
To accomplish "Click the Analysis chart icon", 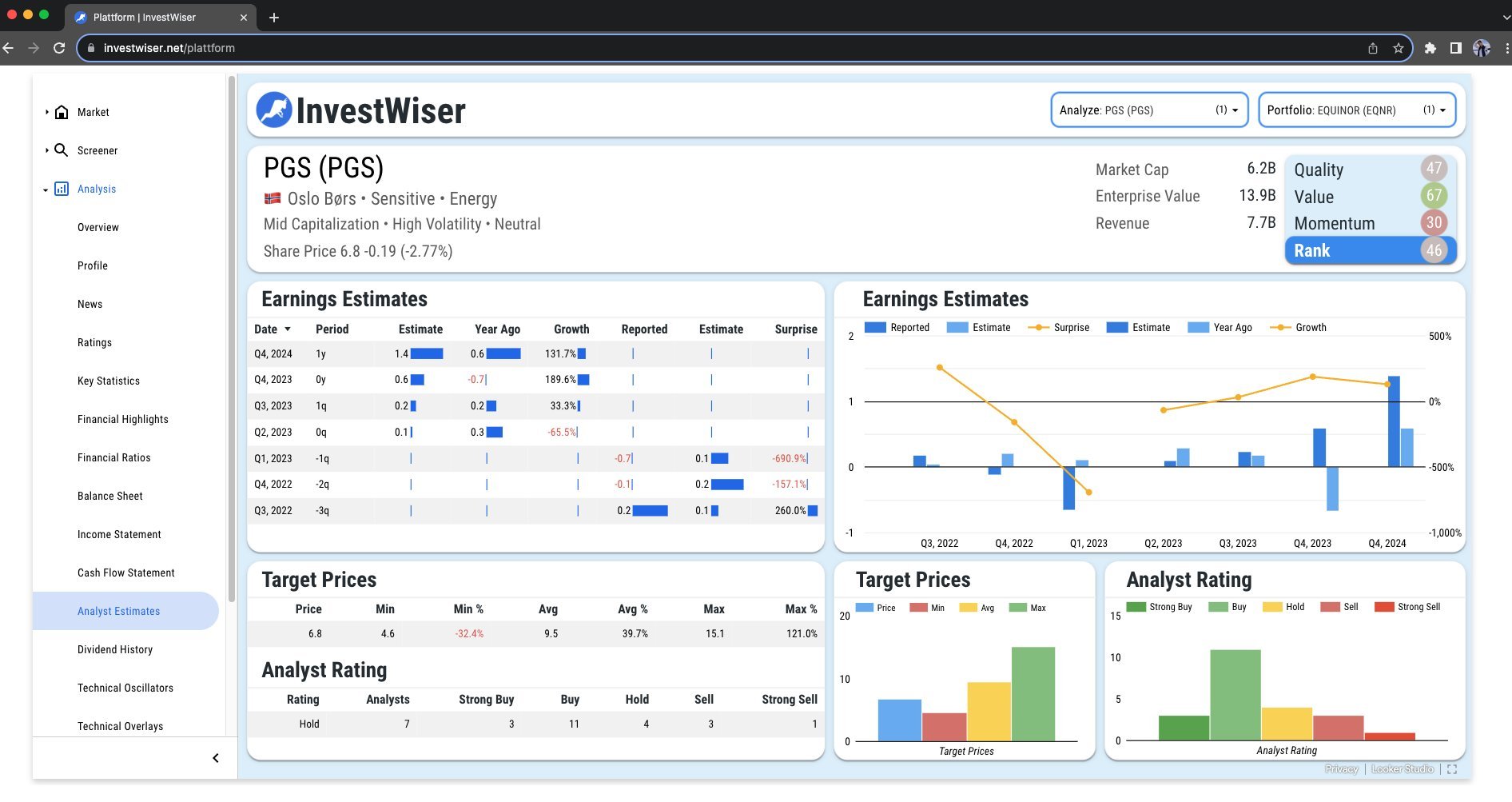I will pos(61,189).
